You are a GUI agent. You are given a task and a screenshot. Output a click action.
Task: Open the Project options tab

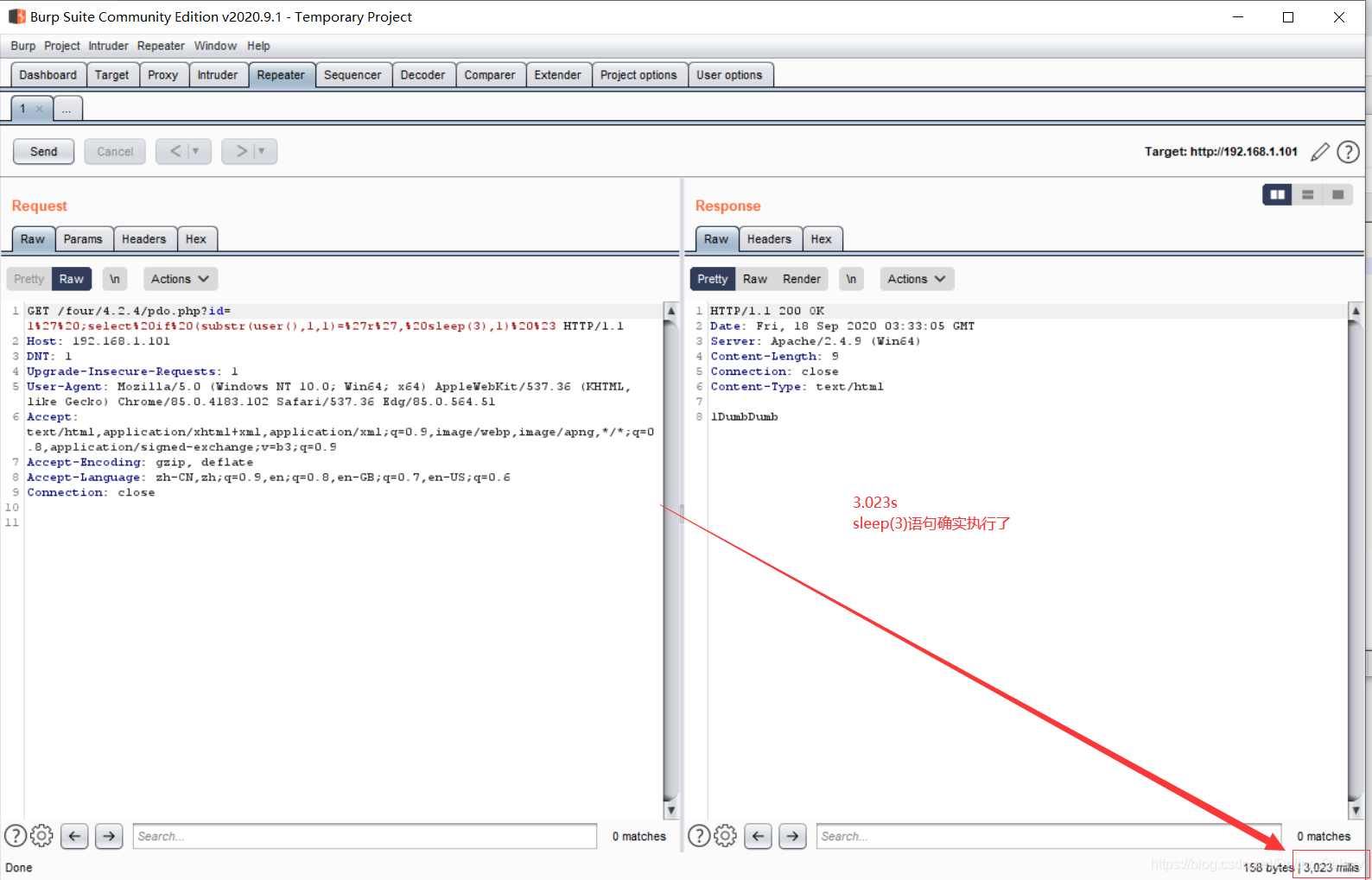pos(638,75)
